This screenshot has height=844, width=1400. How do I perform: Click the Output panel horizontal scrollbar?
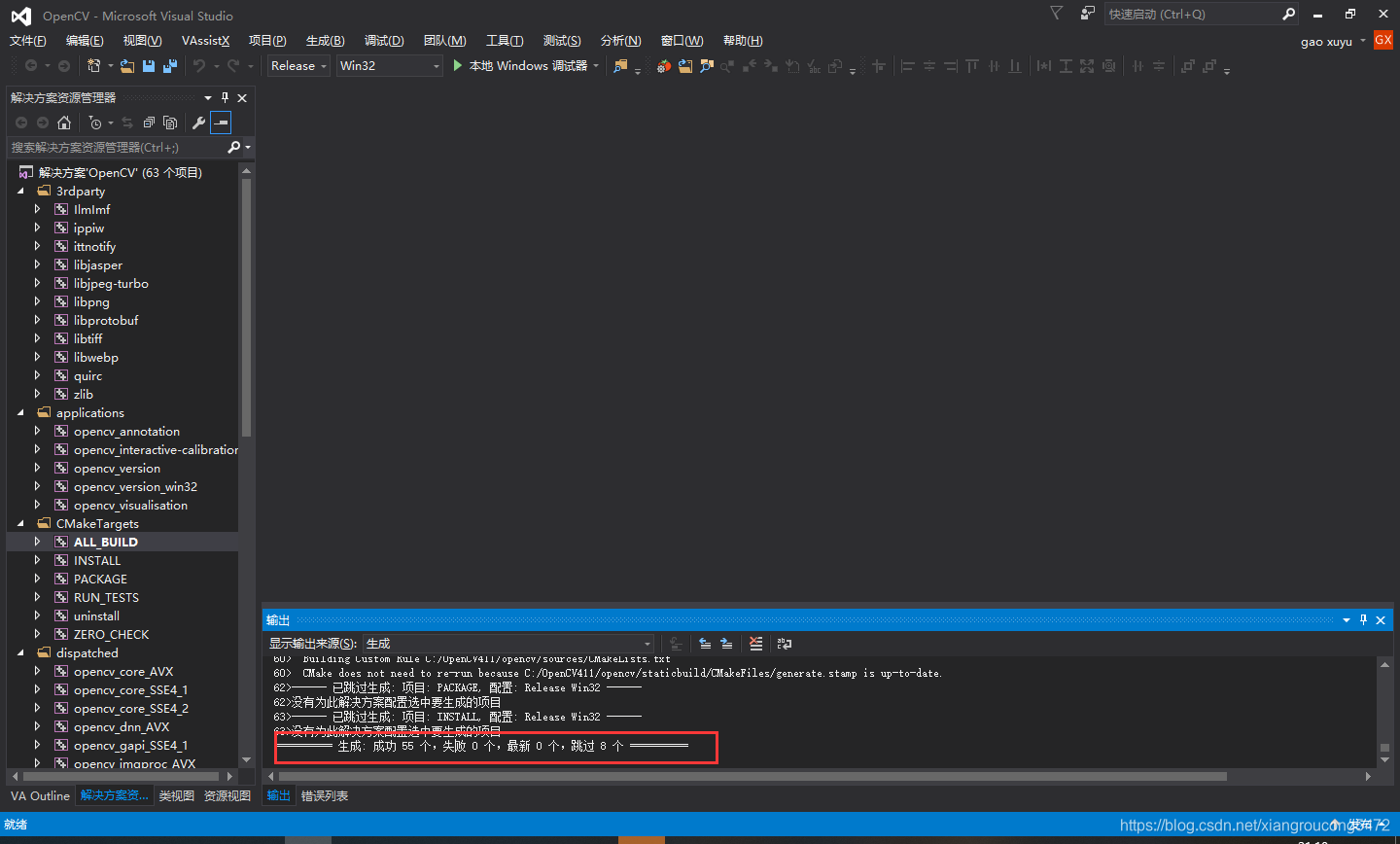point(752,776)
